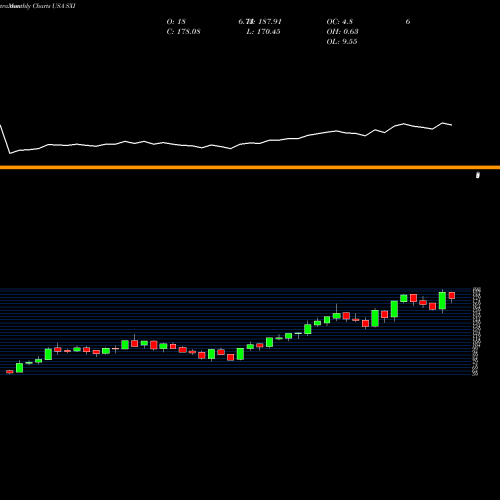Click the 'OC: 4.8' value
The height and width of the screenshot is (500, 500).
(340, 22)
